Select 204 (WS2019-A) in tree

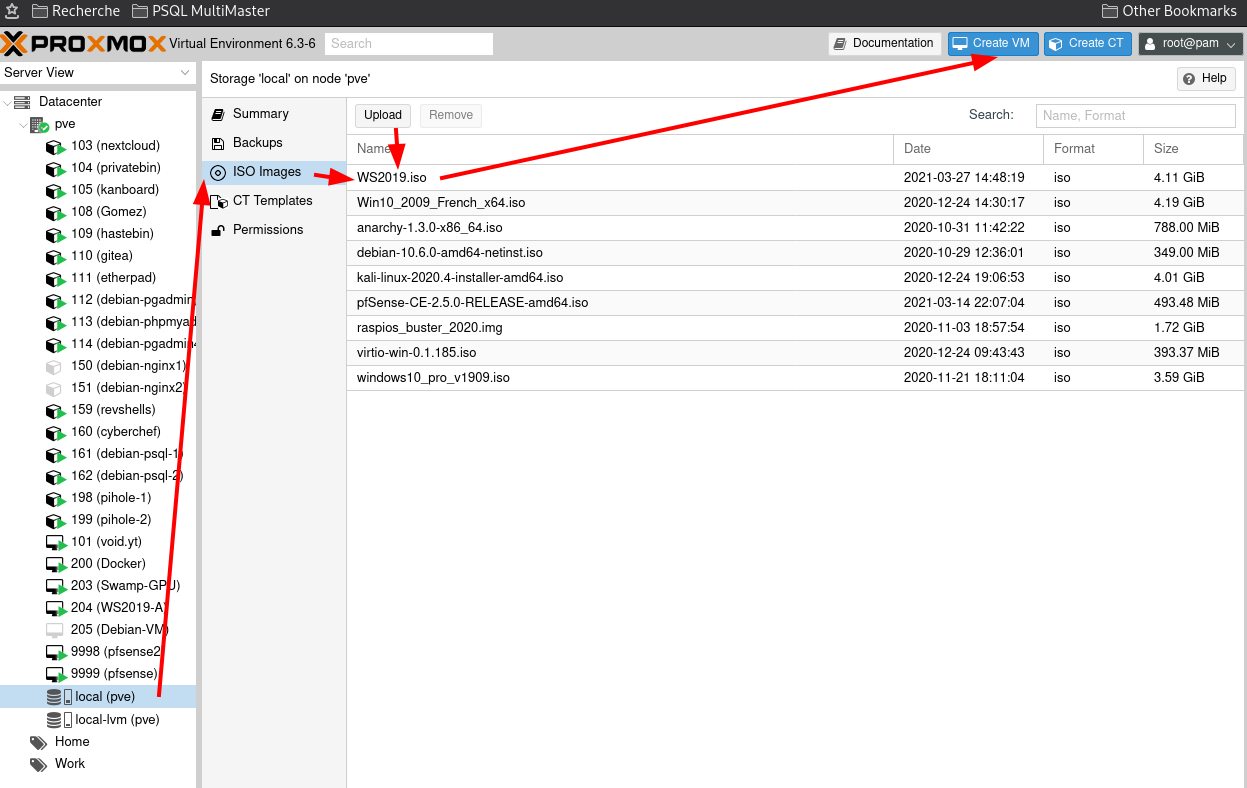(98, 608)
